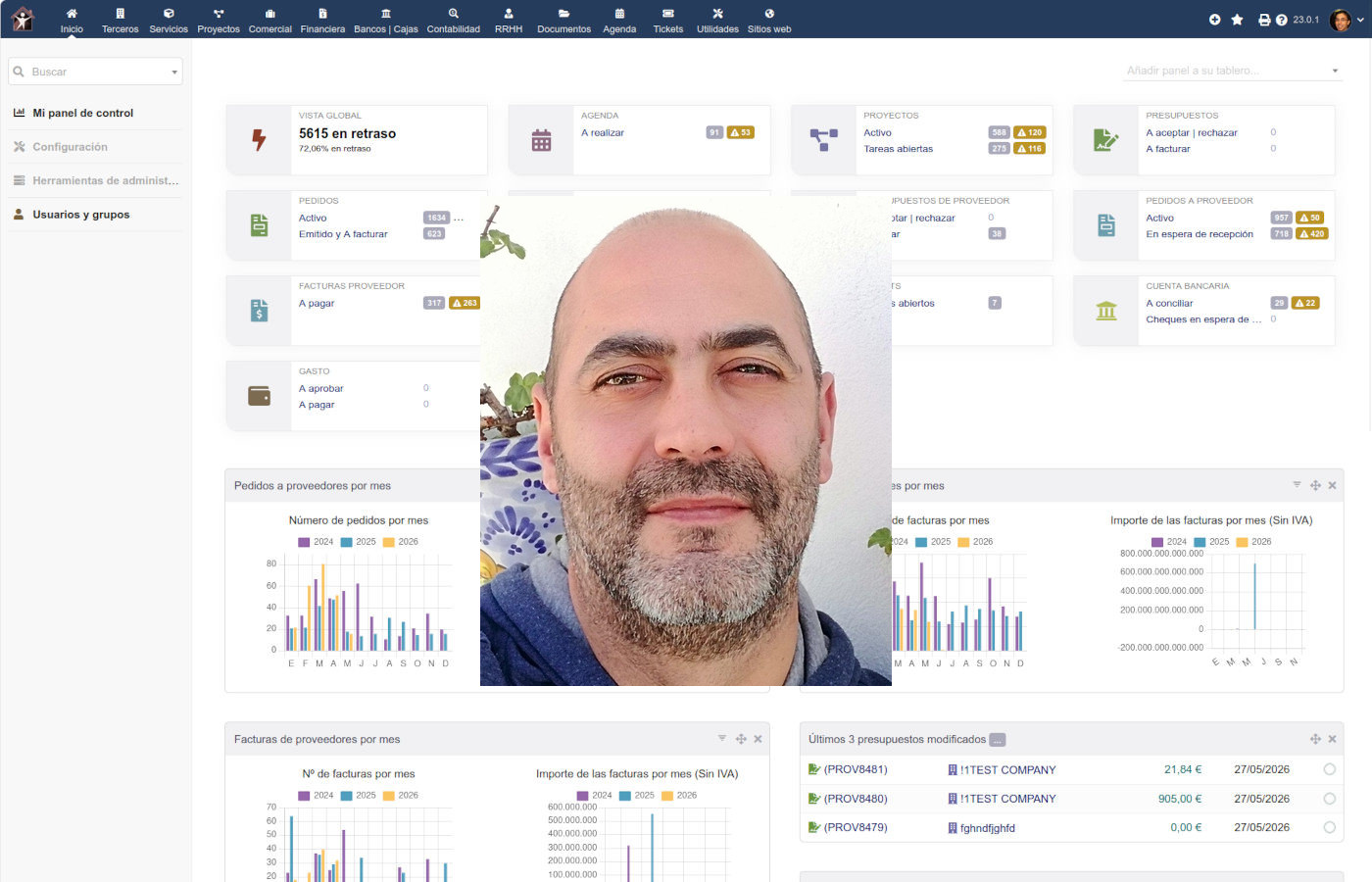Open the Comercial menu
This screenshot has width=1372, height=882.
(270, 20)
